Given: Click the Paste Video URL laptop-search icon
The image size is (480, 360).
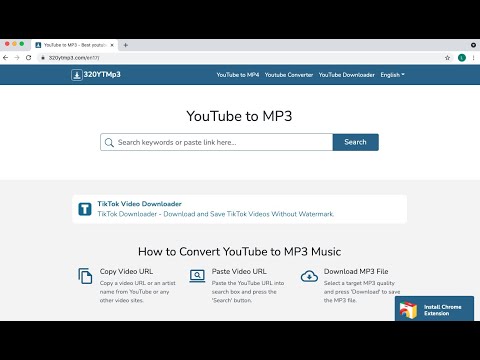Looking at the screenshot, I should (197, 276).
